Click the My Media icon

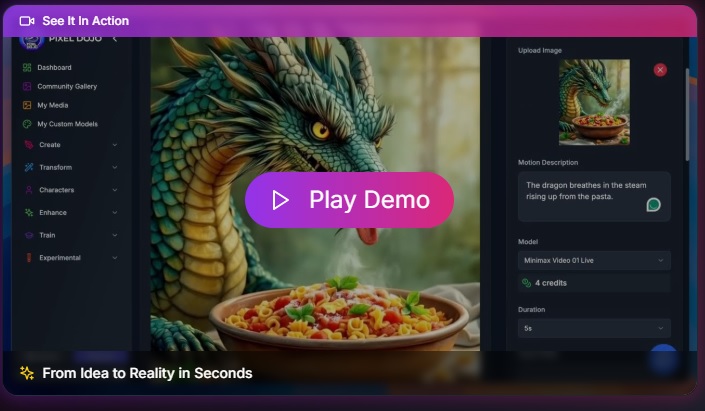point(27,105)
